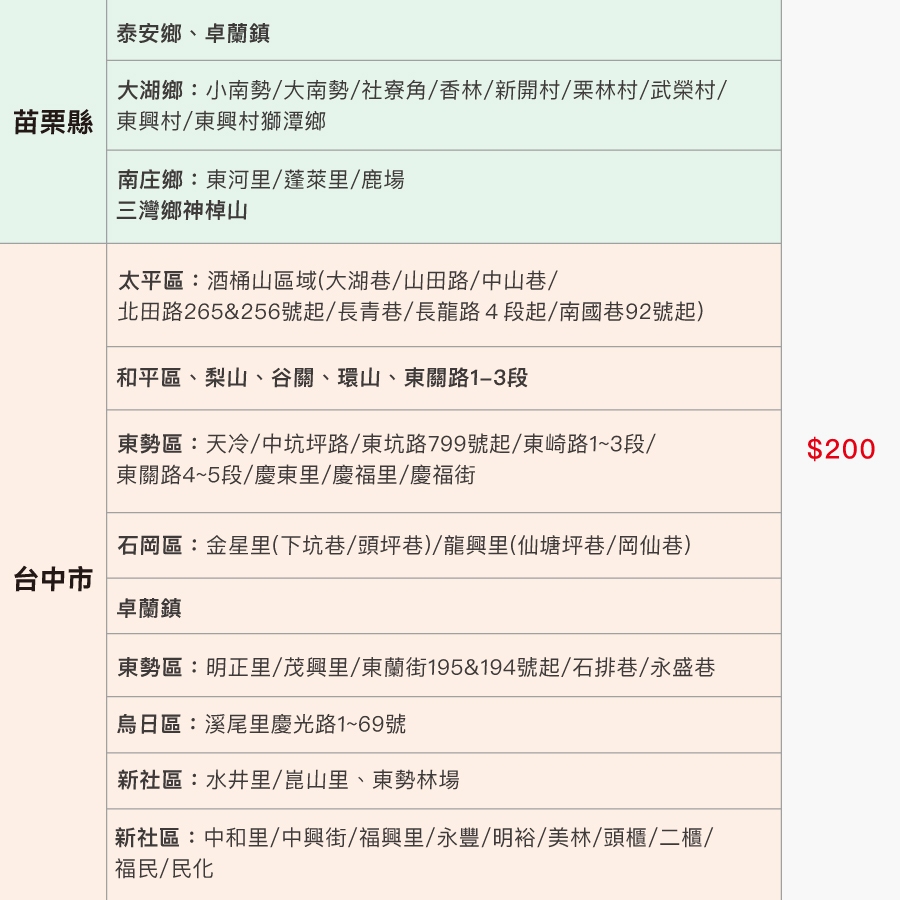Select the bold 南庄鄉 township label
This screenshot has width=900, height=900.
[150, 180]
